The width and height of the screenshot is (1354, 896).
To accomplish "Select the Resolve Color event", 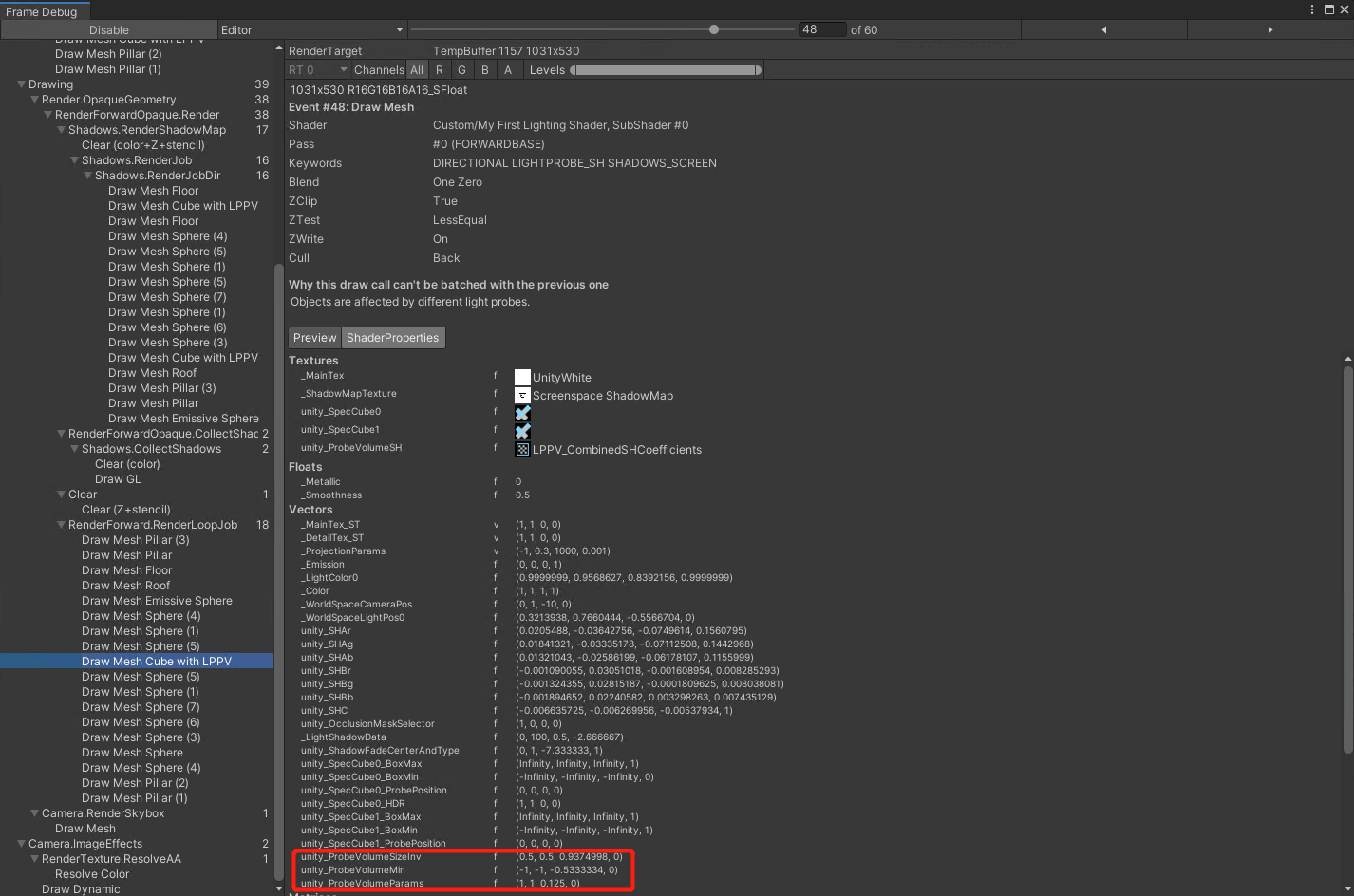I will (x=92, y=874).
